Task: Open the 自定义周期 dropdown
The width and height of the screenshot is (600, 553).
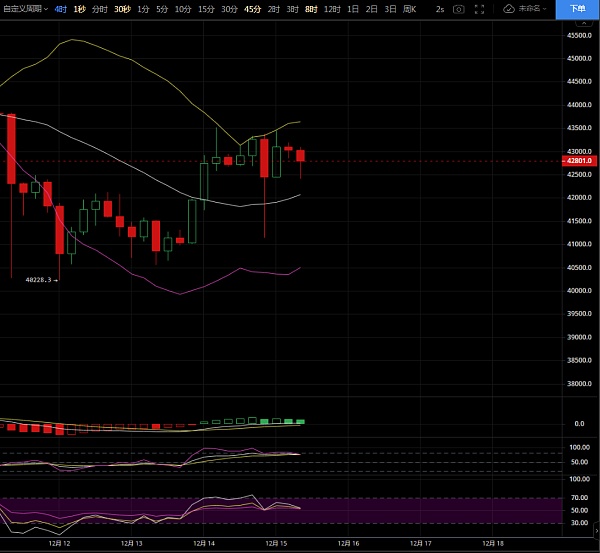Action: pos(24,8)
